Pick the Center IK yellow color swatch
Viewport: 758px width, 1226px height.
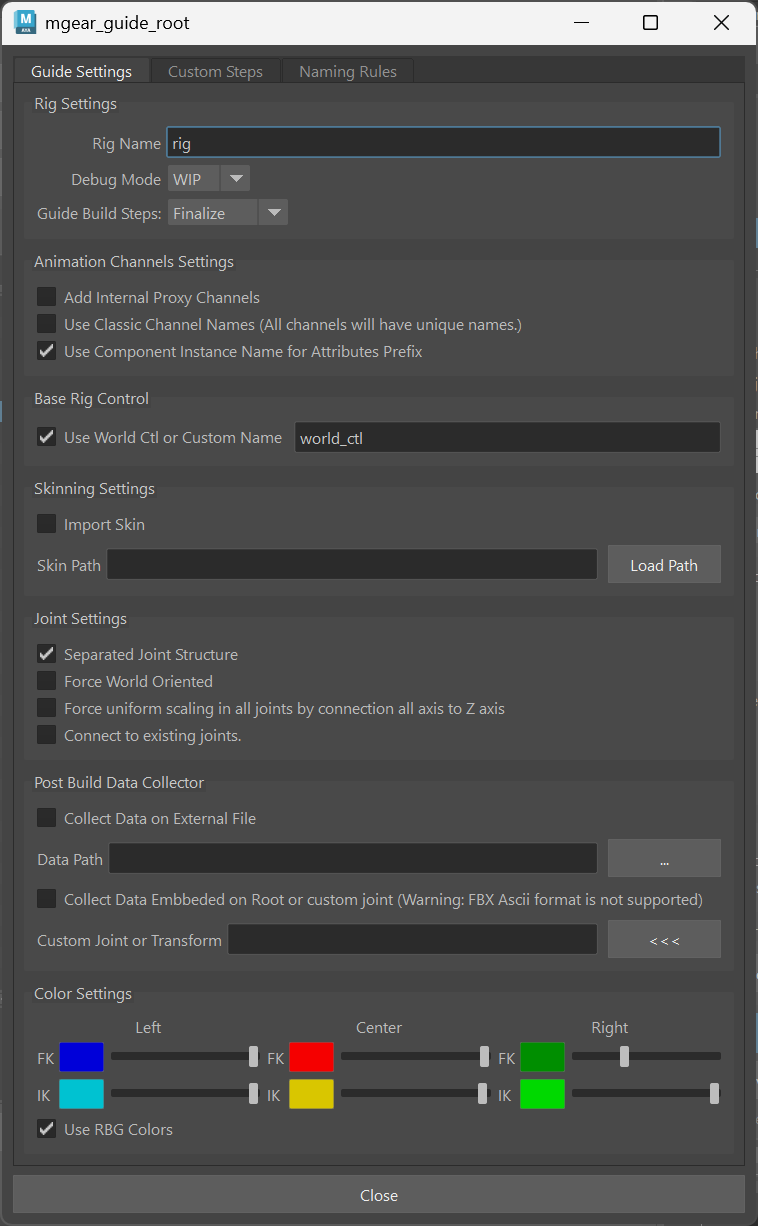click(312, 1094)
